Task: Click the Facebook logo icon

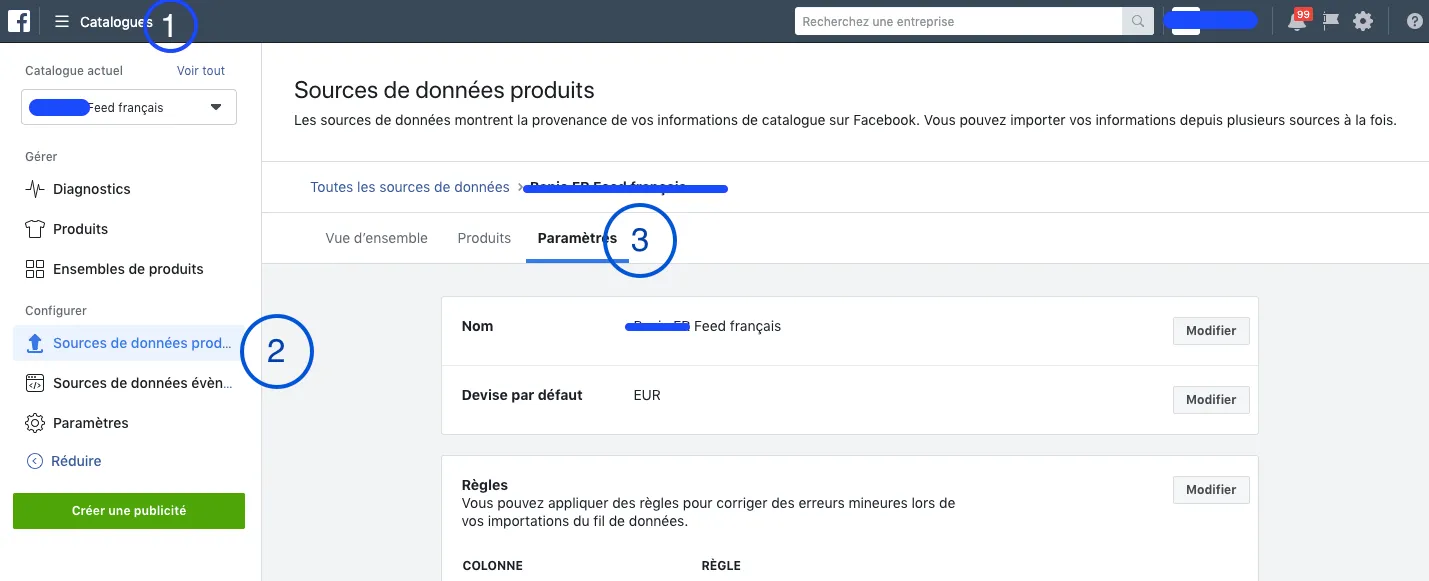Action: [x=19, y=21]
